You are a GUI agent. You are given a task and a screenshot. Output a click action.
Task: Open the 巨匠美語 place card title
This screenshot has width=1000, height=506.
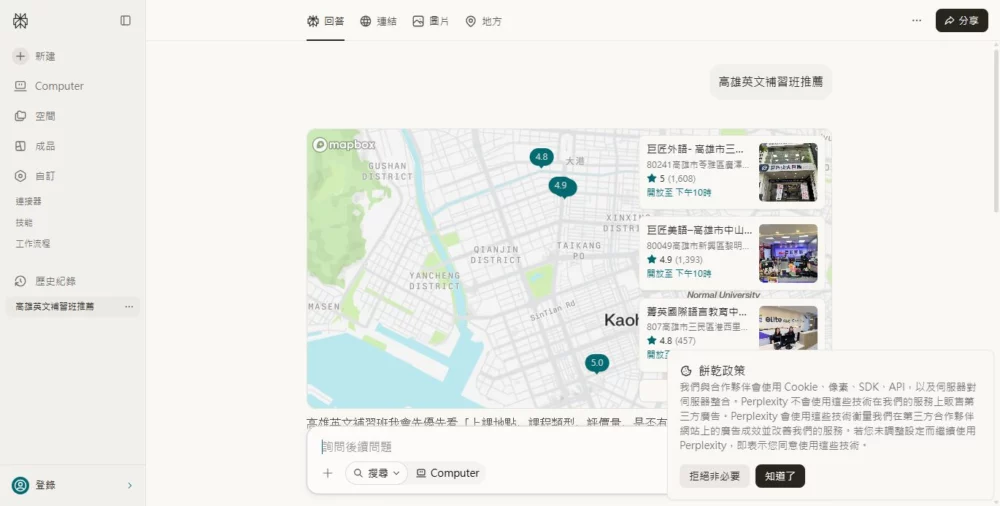click(x=699, y=230)
